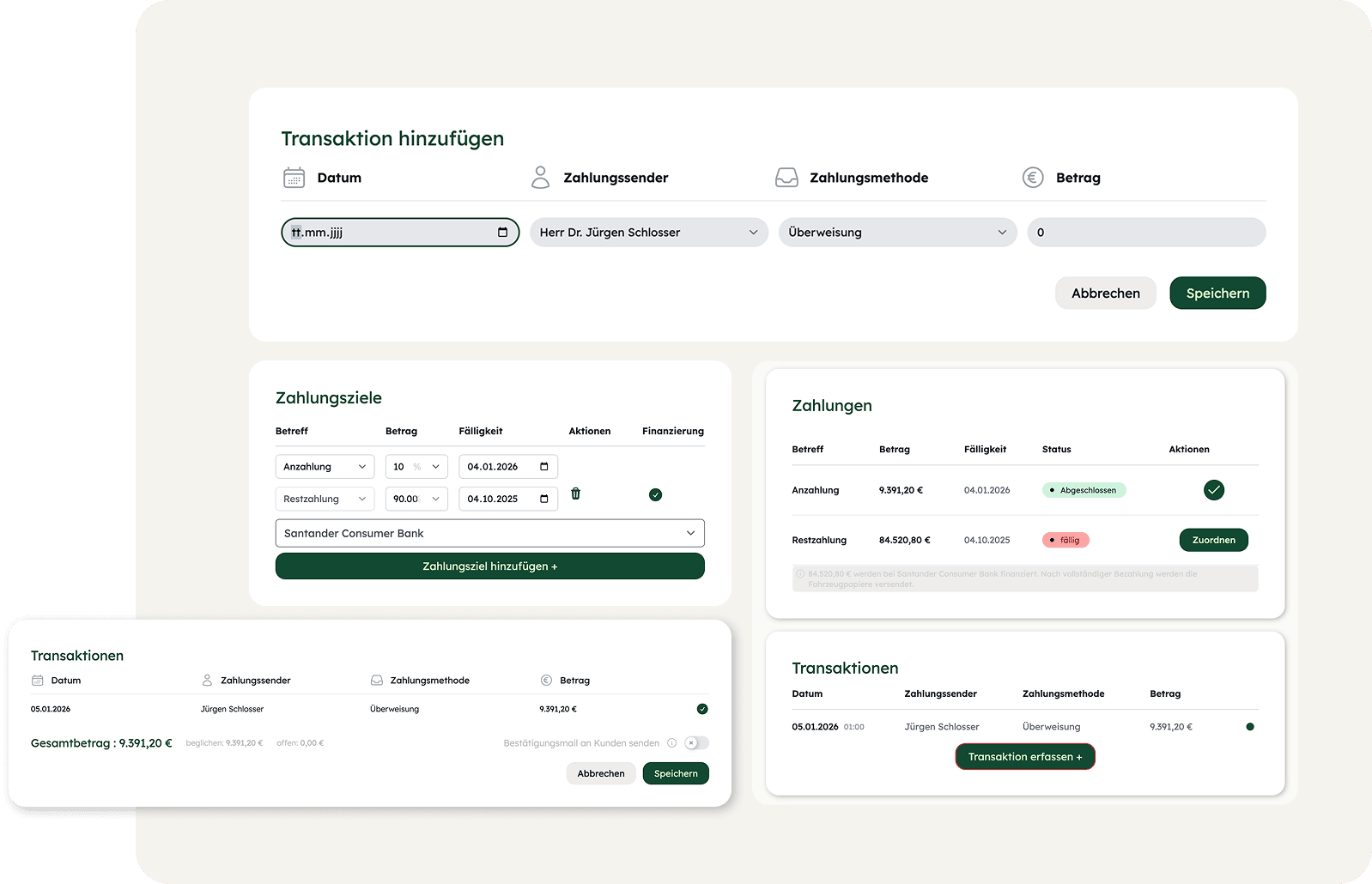The height and width of the screenshot is (884, 1372).
Task: Toggle the Finanzierung checkmark for Restzahlung
Action: pos(655,494)
